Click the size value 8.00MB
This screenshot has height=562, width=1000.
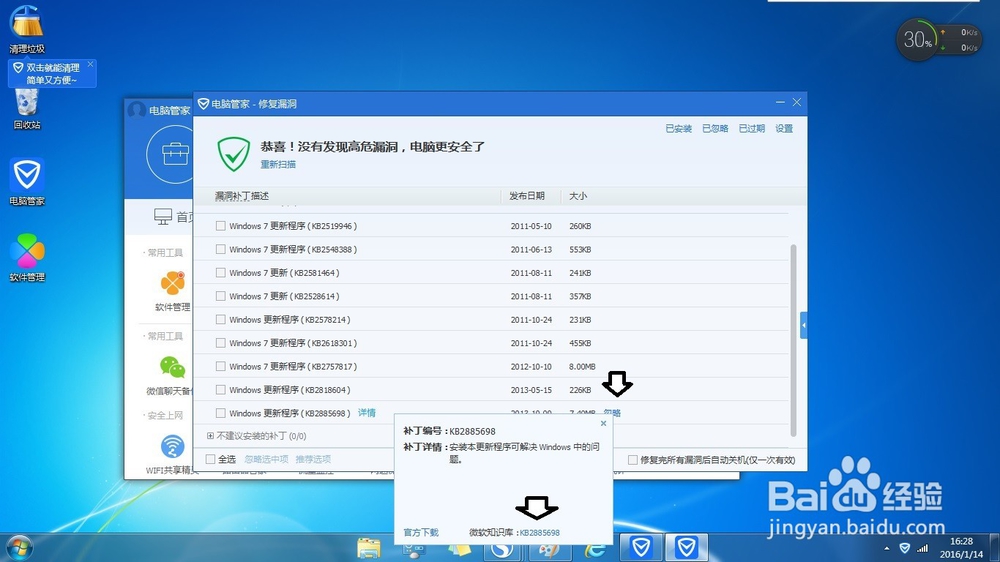582,366
